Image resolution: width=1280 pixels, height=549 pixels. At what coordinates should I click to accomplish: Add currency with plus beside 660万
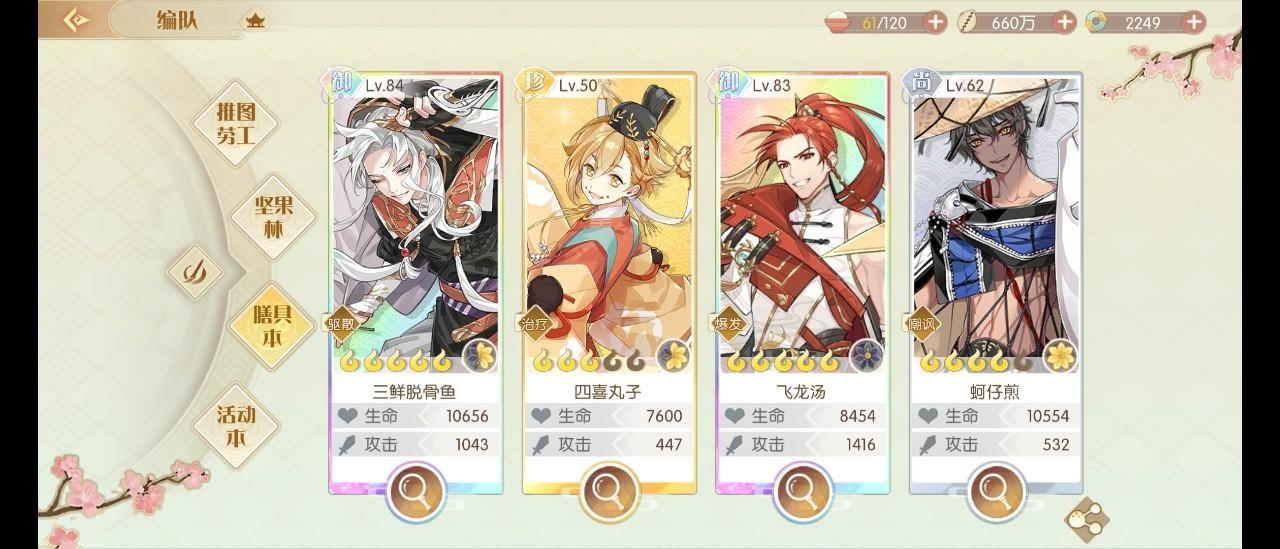1065,22
